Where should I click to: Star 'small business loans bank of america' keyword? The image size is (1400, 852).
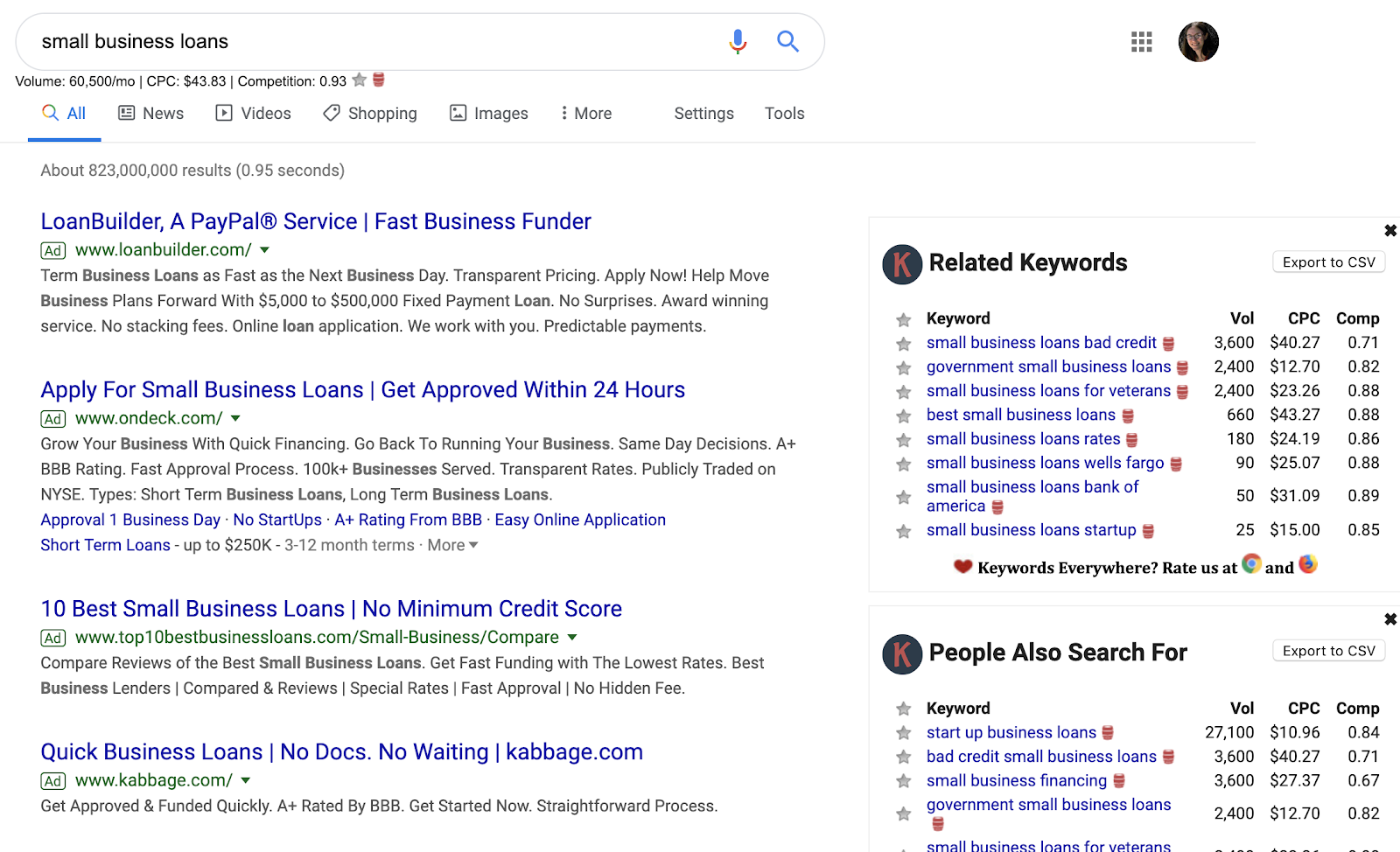(904, 497)
